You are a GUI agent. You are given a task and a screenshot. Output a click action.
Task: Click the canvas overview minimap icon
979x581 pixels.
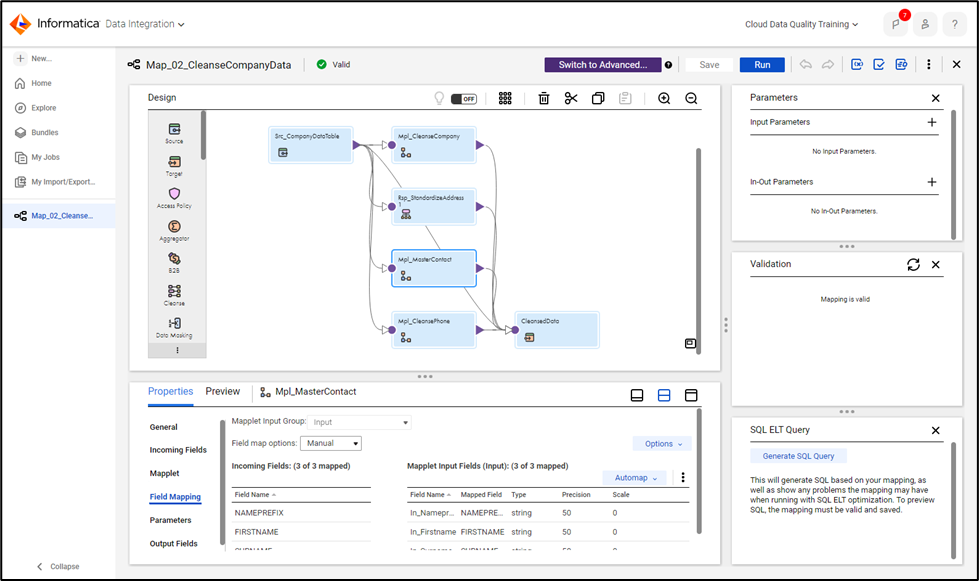691,343
